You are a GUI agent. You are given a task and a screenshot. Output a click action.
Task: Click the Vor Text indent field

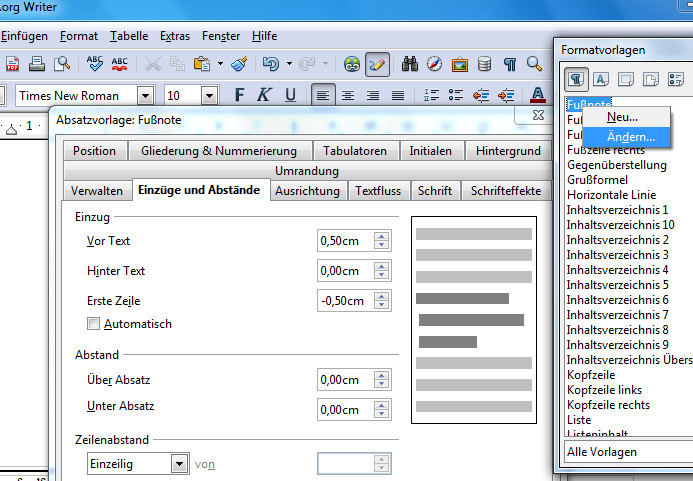(x=344, y=241)
